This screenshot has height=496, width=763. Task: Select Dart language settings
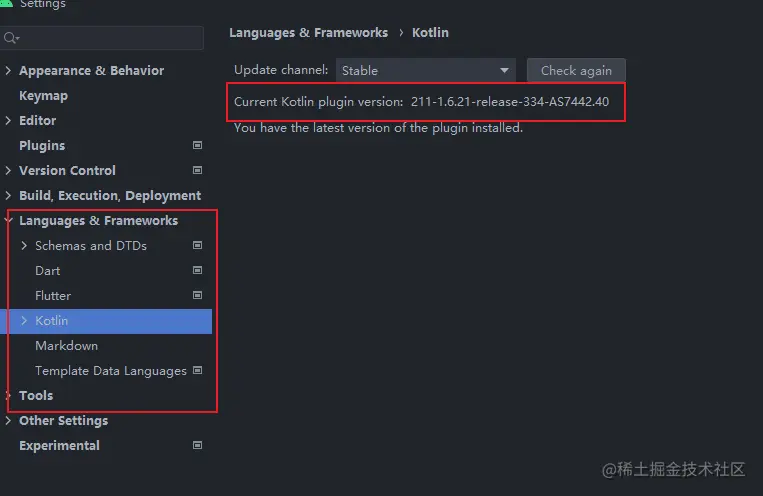click(48, 271)
